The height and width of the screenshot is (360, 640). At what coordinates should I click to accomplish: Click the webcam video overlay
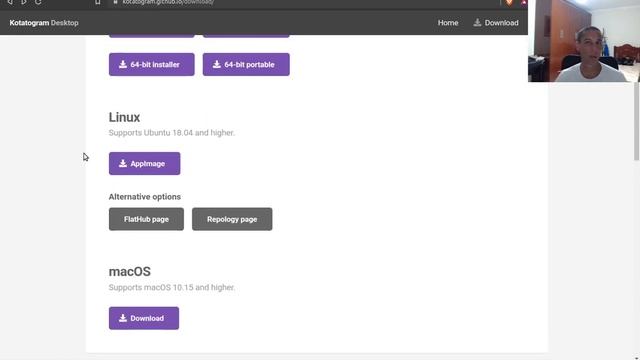pyautogui.click(x=584, y=41)
